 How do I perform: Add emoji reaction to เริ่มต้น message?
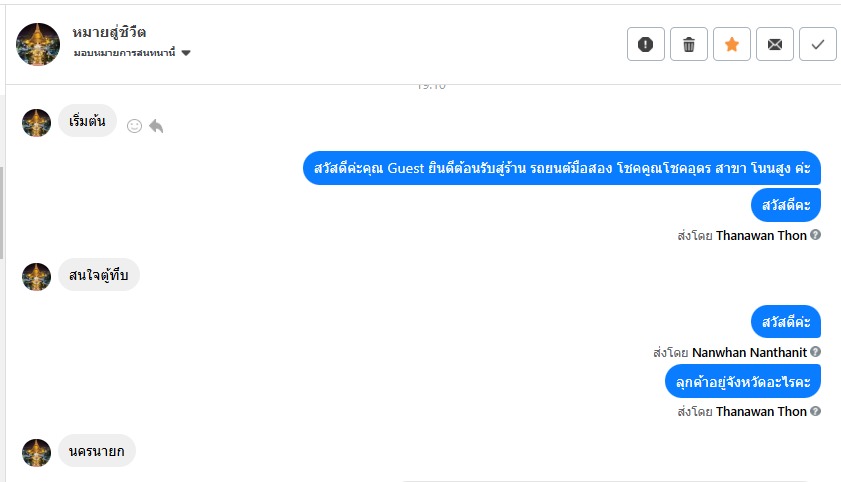pos(134,126)
